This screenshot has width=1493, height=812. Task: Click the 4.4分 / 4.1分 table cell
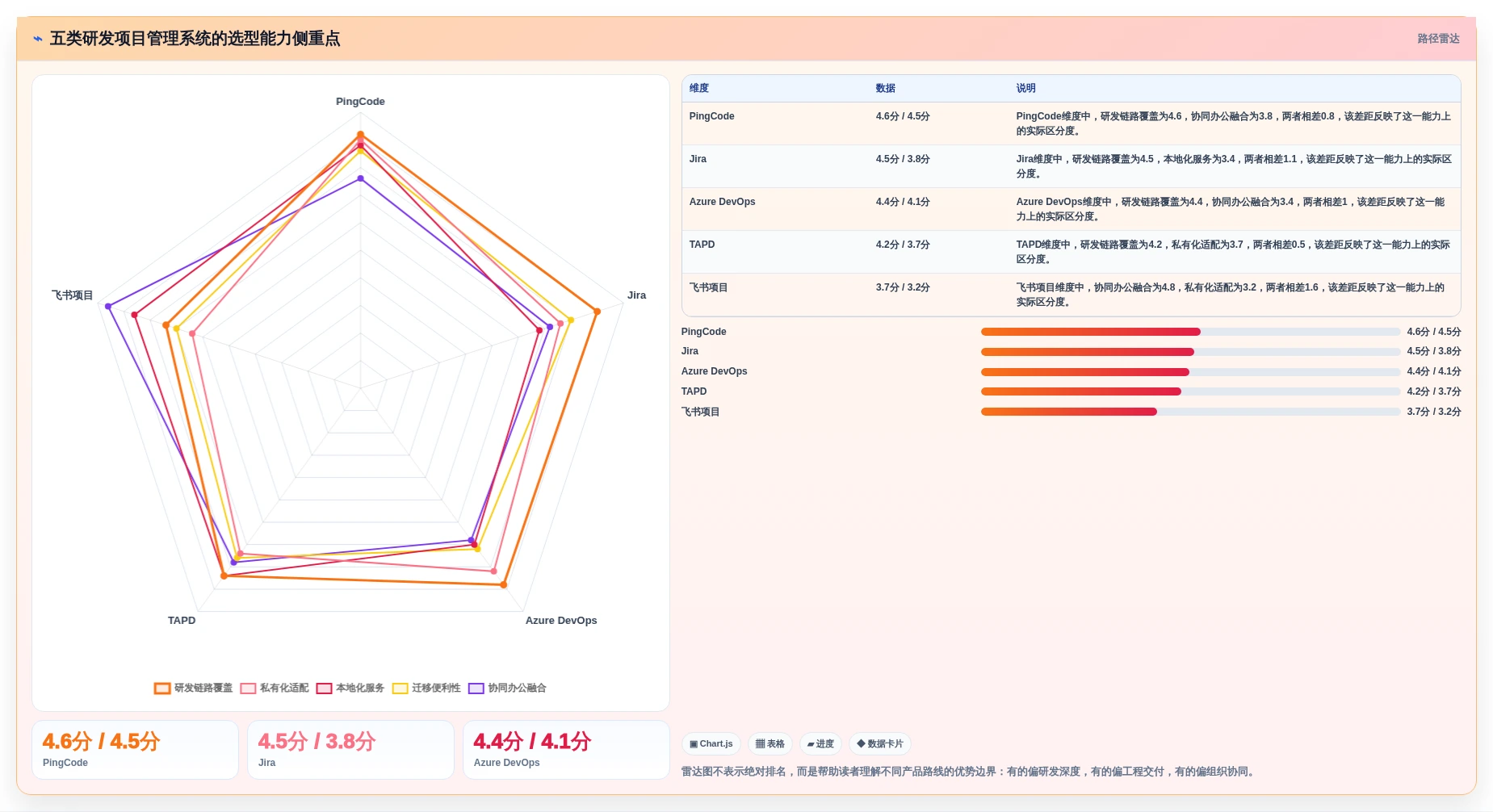tap(903, 202)
